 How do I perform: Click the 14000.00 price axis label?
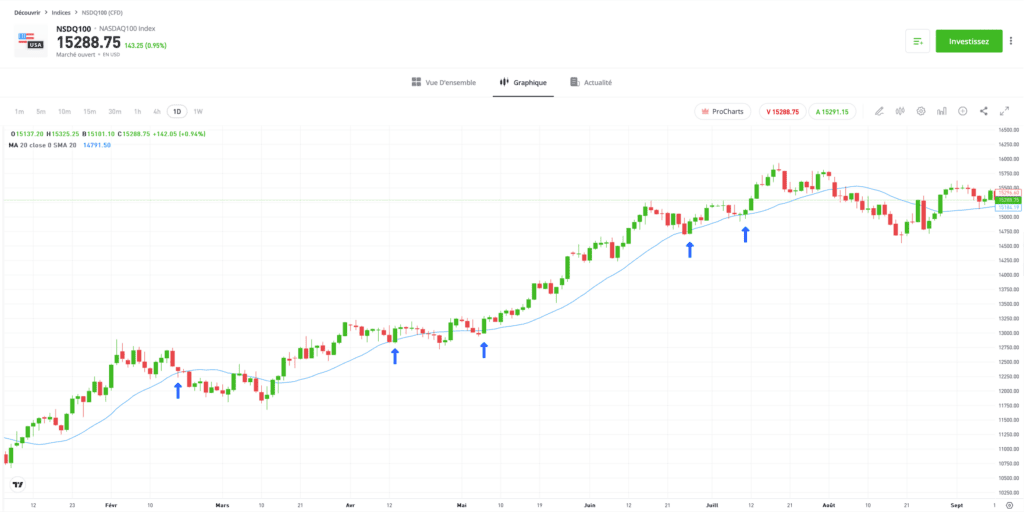1008,275
